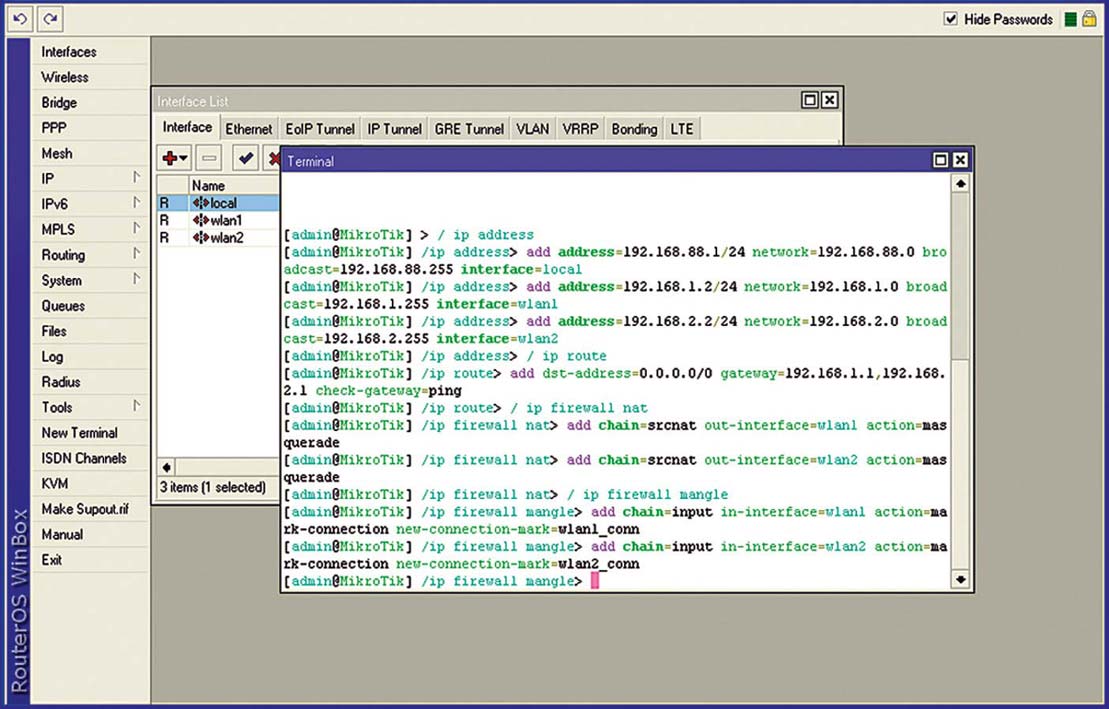1109x709 pixels.
Task: Open the Wireless menu item
Action: [90, 77]
